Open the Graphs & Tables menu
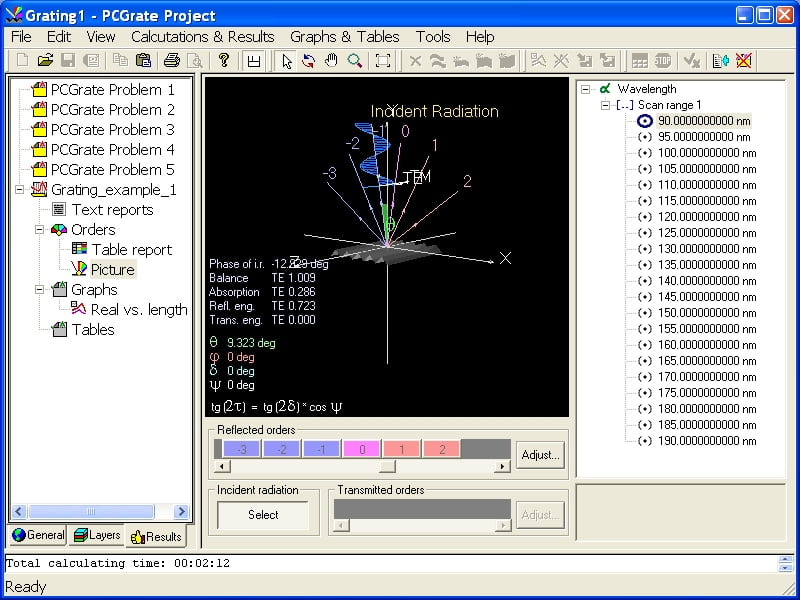Image resolution: width=800 pixels, height=600 pixels. 344,37
